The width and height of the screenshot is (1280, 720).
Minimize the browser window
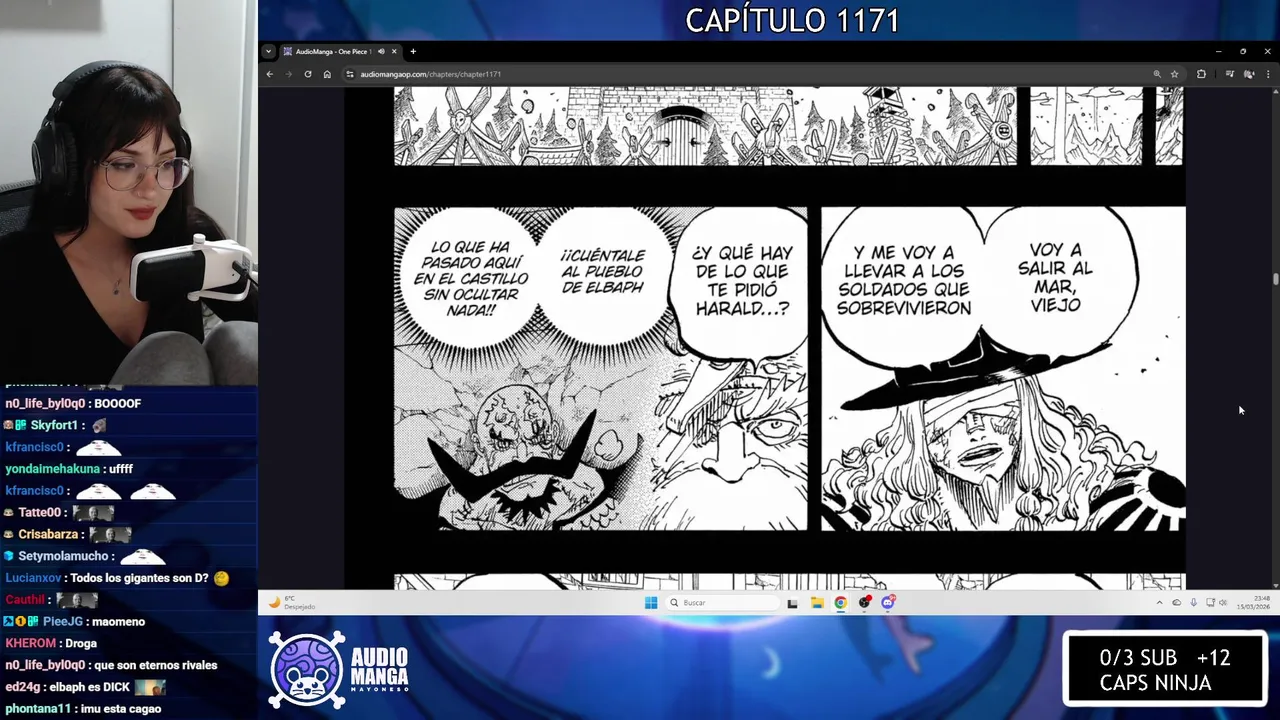point(1218,51)
